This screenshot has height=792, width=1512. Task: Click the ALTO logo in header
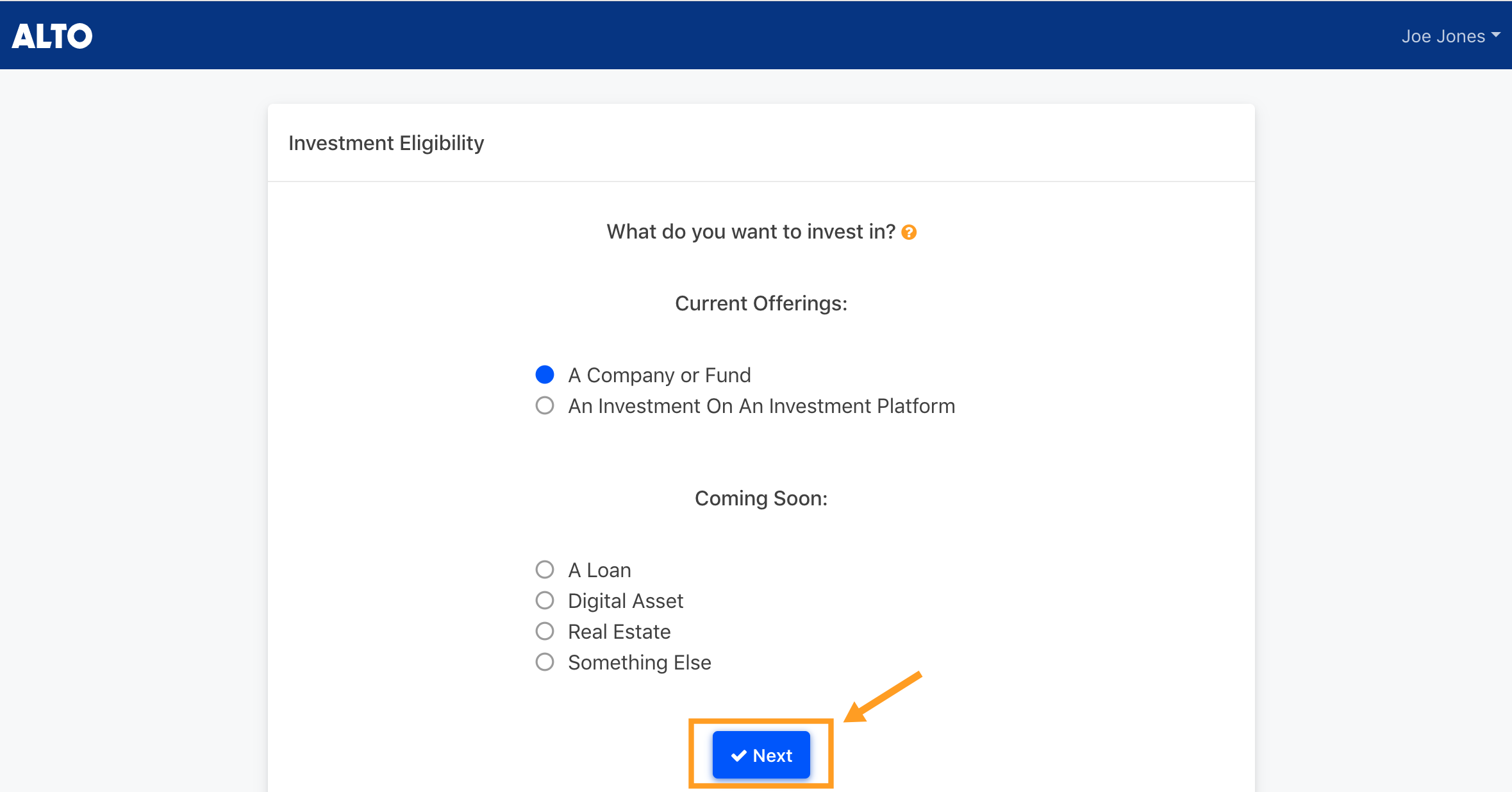click(52, 36)
